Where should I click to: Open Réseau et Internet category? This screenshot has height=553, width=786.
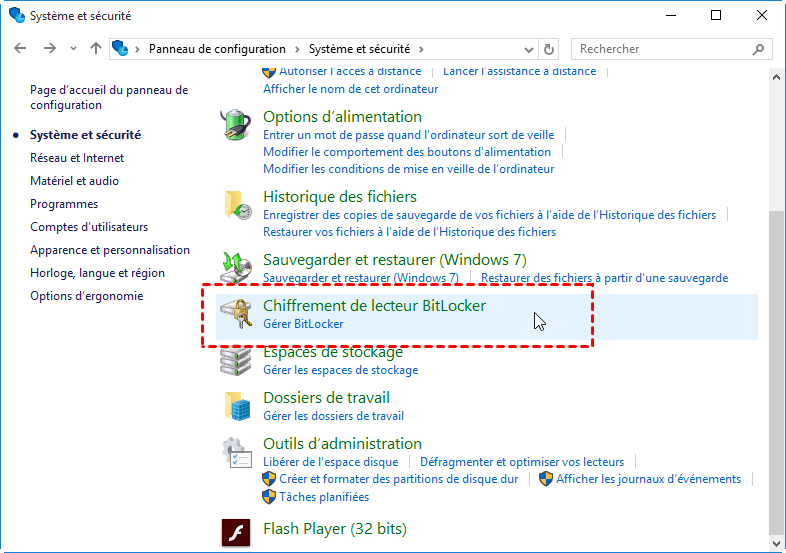pyautogui.click(x=77, y=158)
